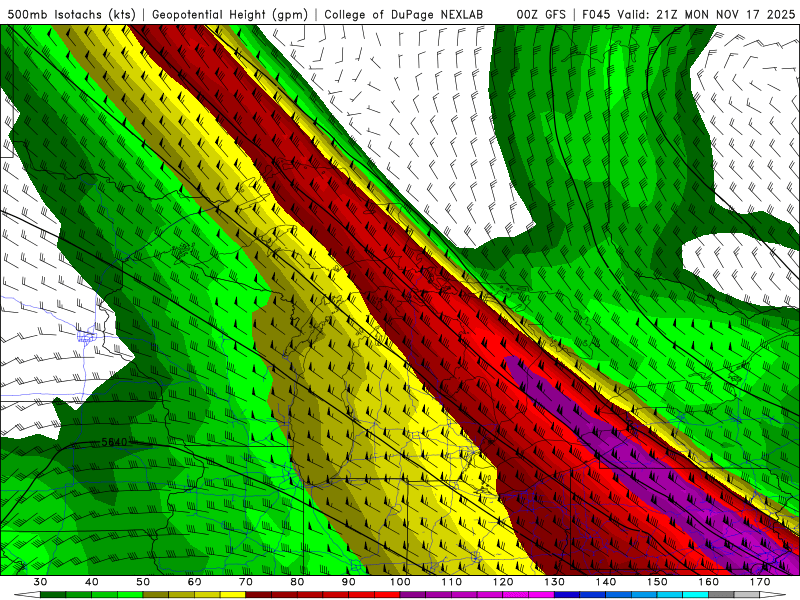800x600 pixels.
Task: Click the legend value '150'
Action: click(657, 582)
